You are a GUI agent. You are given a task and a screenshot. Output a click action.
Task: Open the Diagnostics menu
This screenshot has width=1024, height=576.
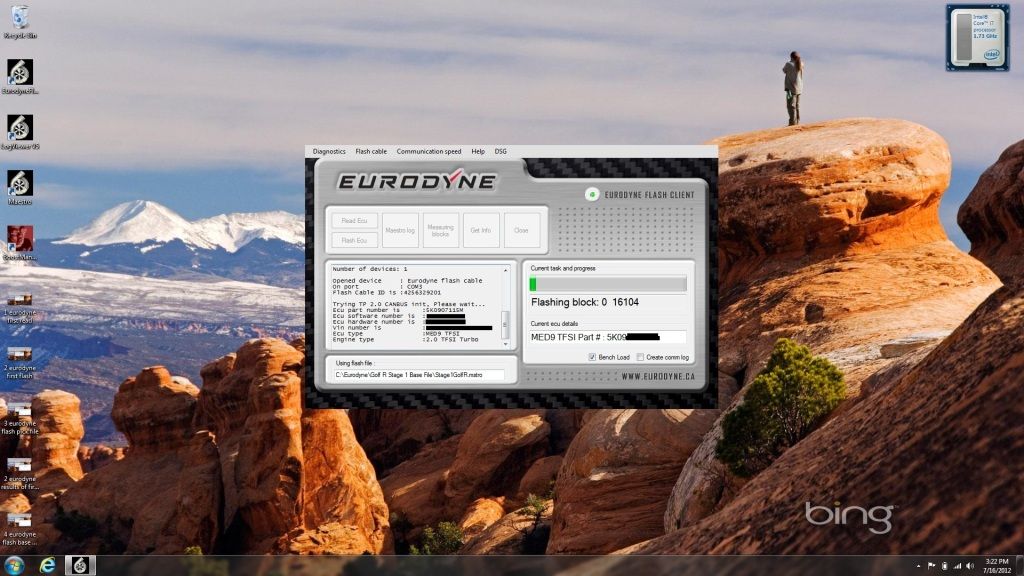coord(329,152)
